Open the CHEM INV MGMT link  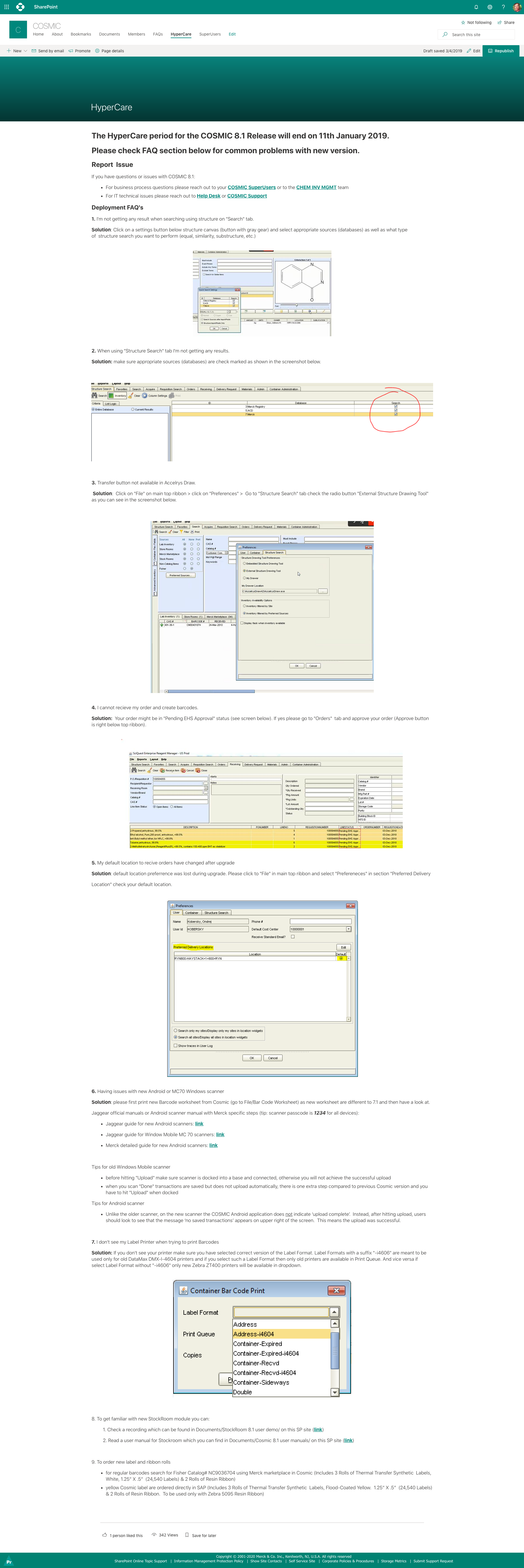(x=316, y=188)
